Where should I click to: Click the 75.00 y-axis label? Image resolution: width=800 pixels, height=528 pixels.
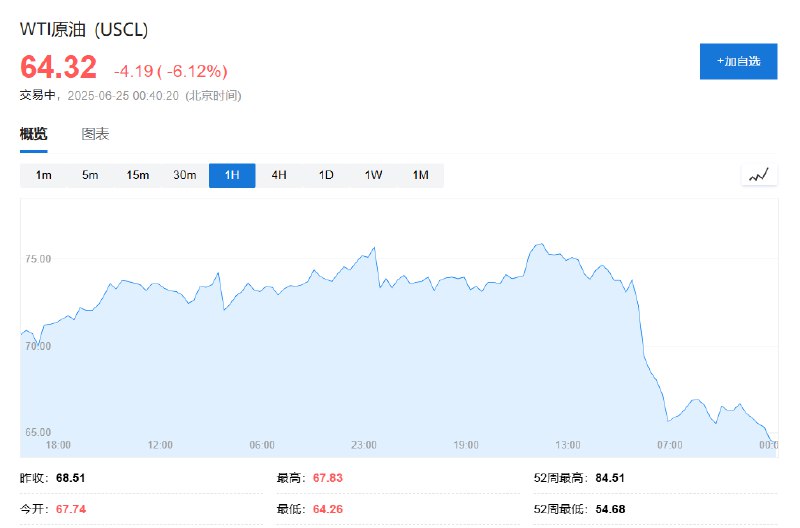pos(38,259)
